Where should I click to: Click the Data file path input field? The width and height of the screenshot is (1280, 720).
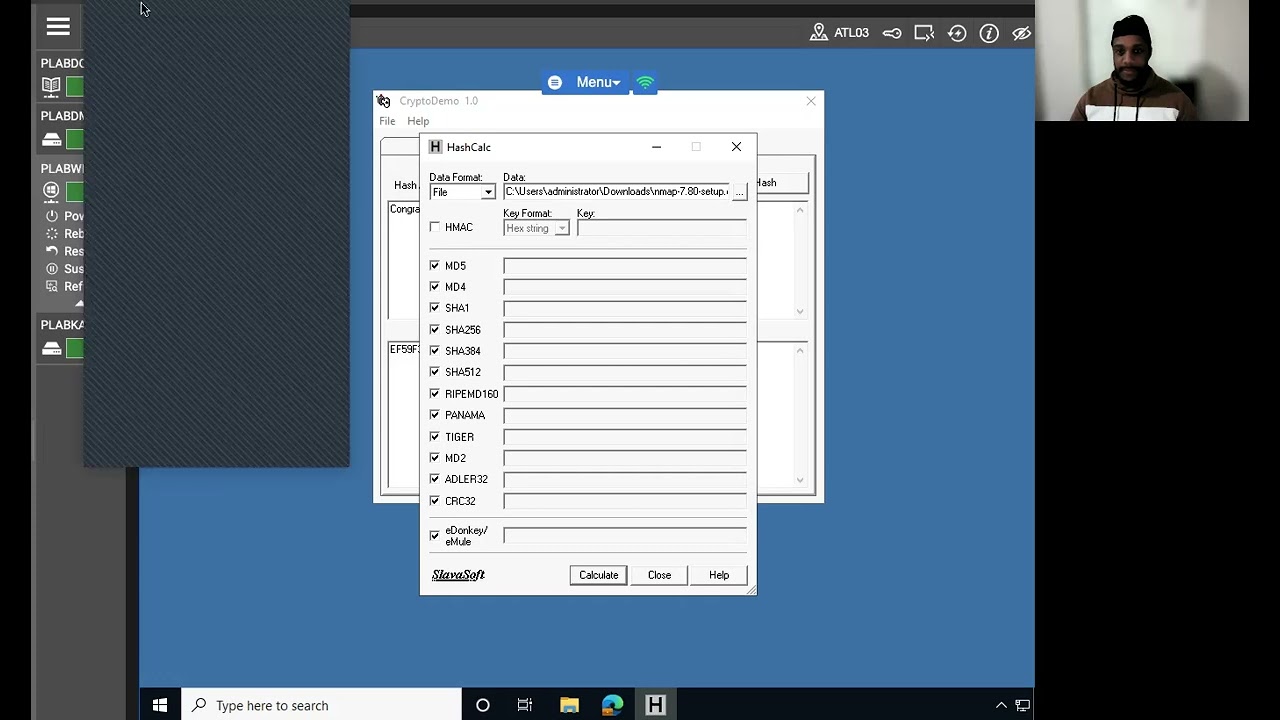pyautogui.click(x=616, y=192)
